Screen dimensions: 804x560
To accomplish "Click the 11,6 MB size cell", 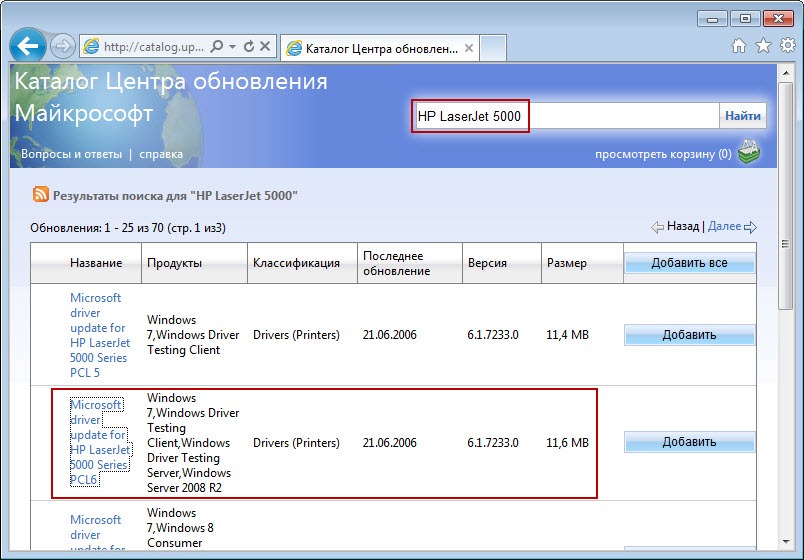I will [x=568, y=442].
